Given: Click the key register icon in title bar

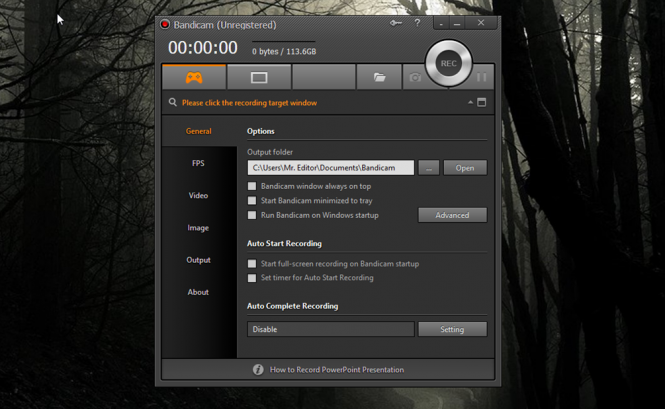Looking at the screenshot, I should point(396,23).
